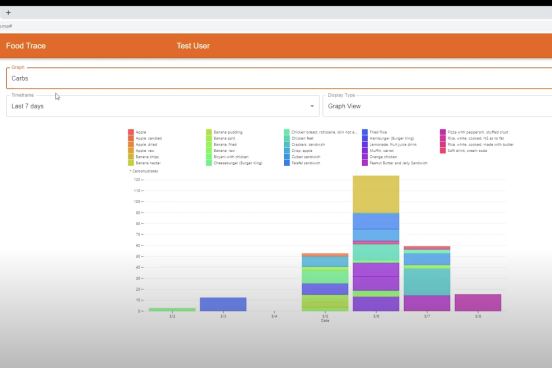Click Lemonade, fruit juice drink legend swatch

pyautogui.click(x=365, y=144)
